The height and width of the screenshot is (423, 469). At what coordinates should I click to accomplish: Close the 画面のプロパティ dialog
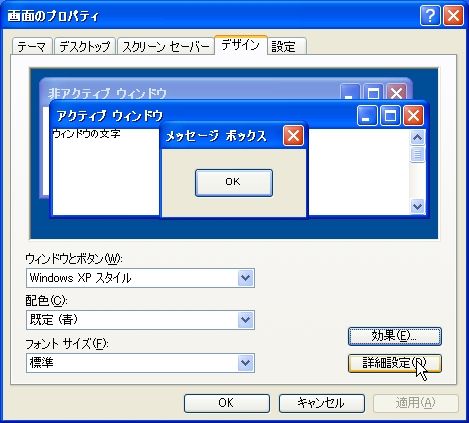453,15
